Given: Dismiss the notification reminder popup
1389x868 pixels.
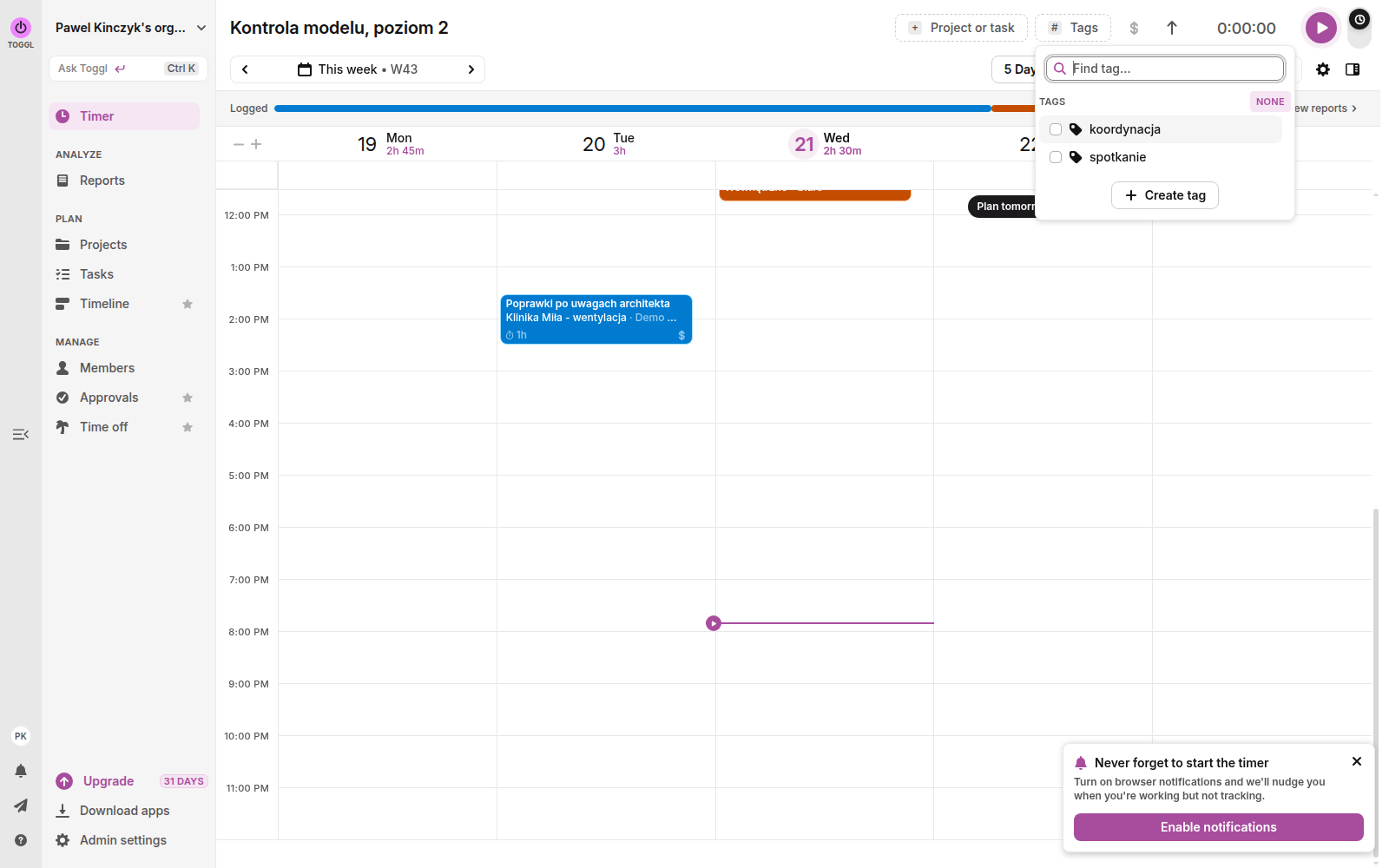Looking at the screenshot, I should point(1357,761).
